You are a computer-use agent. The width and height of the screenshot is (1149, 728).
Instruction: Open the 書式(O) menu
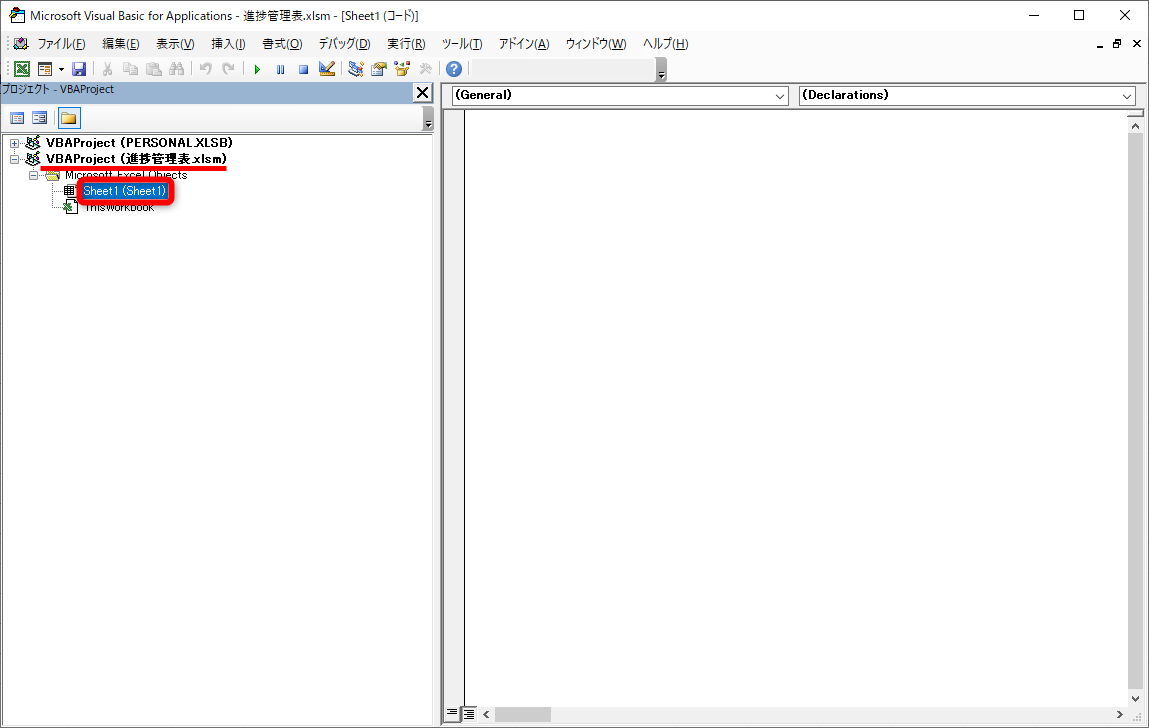282,44
